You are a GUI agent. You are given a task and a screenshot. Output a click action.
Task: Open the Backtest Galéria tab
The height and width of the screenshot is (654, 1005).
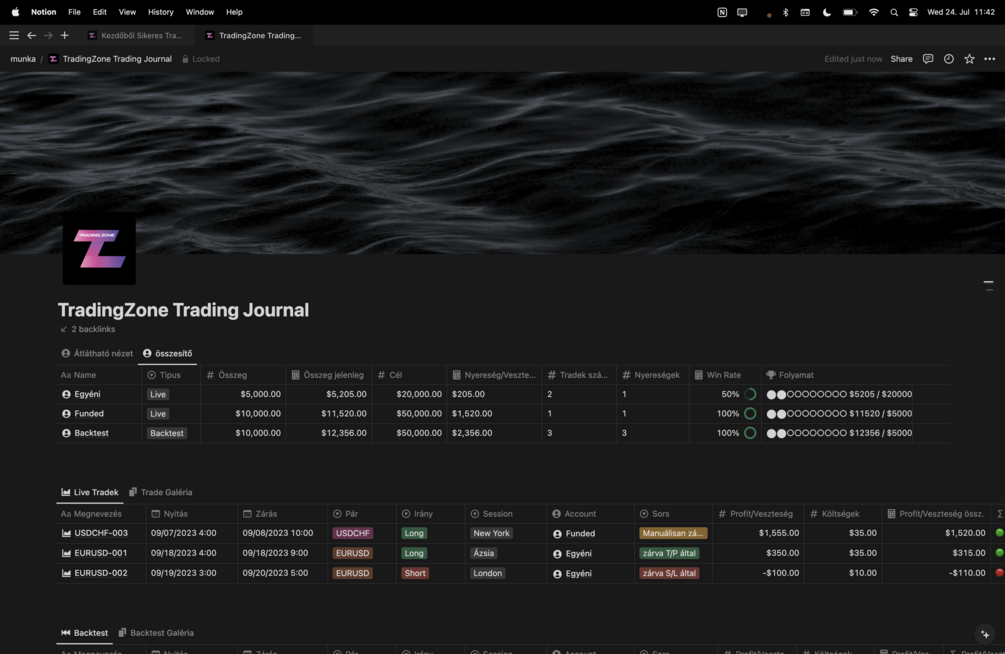[x=156, y=633]
